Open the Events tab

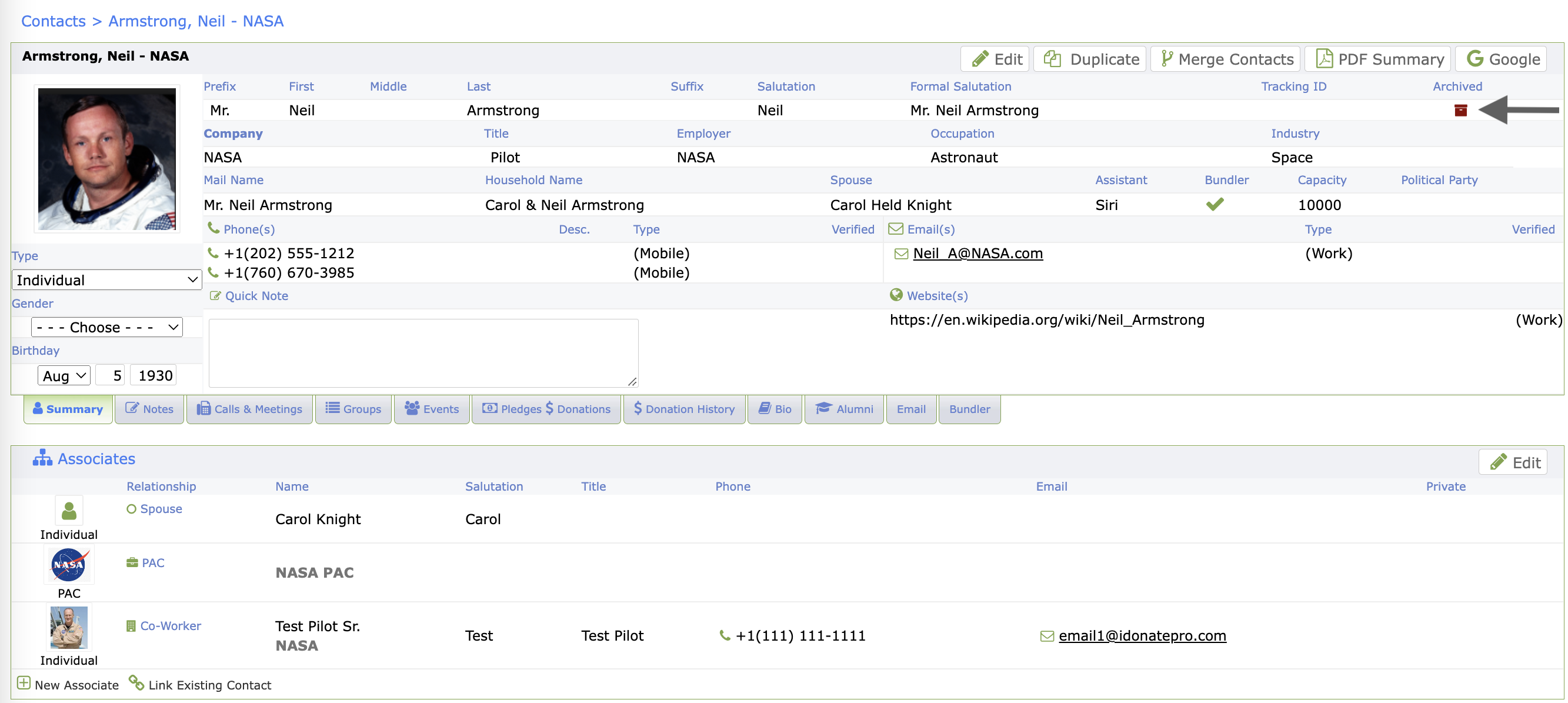[x=432, y=409]
